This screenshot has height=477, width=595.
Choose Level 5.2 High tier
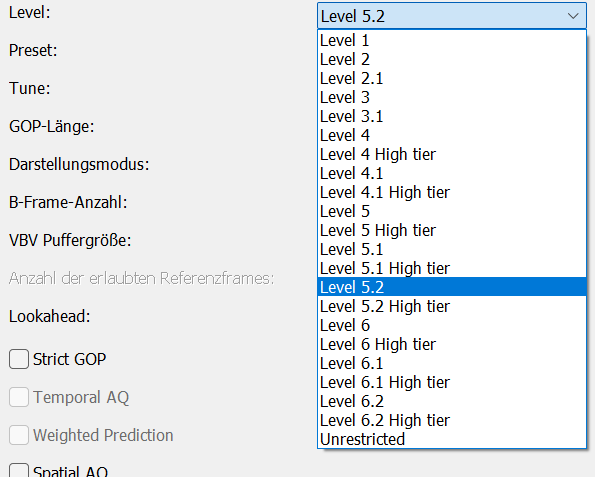[x=452, y=306]
